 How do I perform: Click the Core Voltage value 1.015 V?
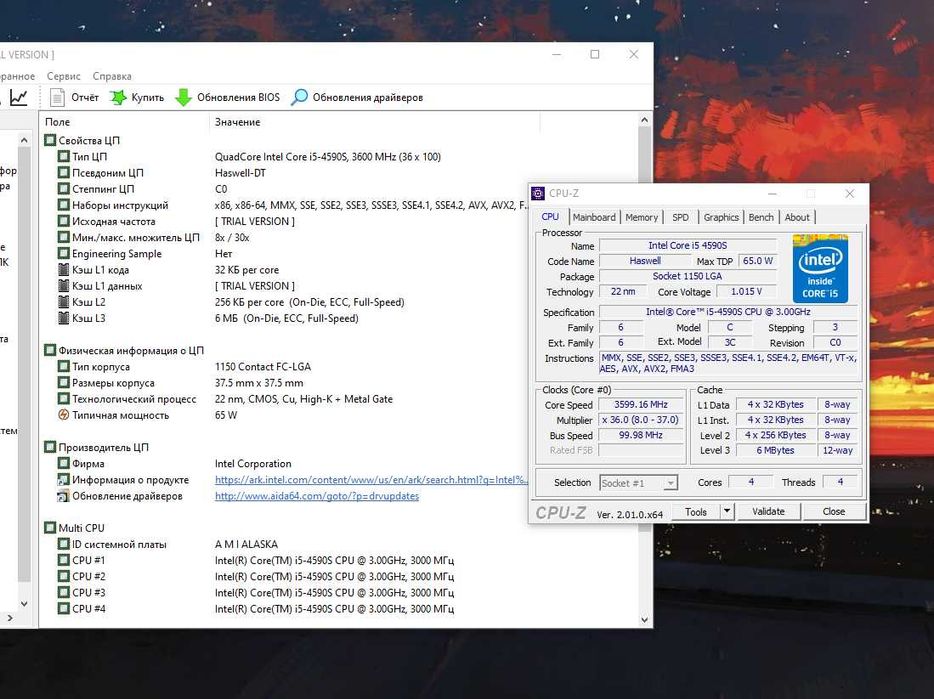(x=746, y=291)
